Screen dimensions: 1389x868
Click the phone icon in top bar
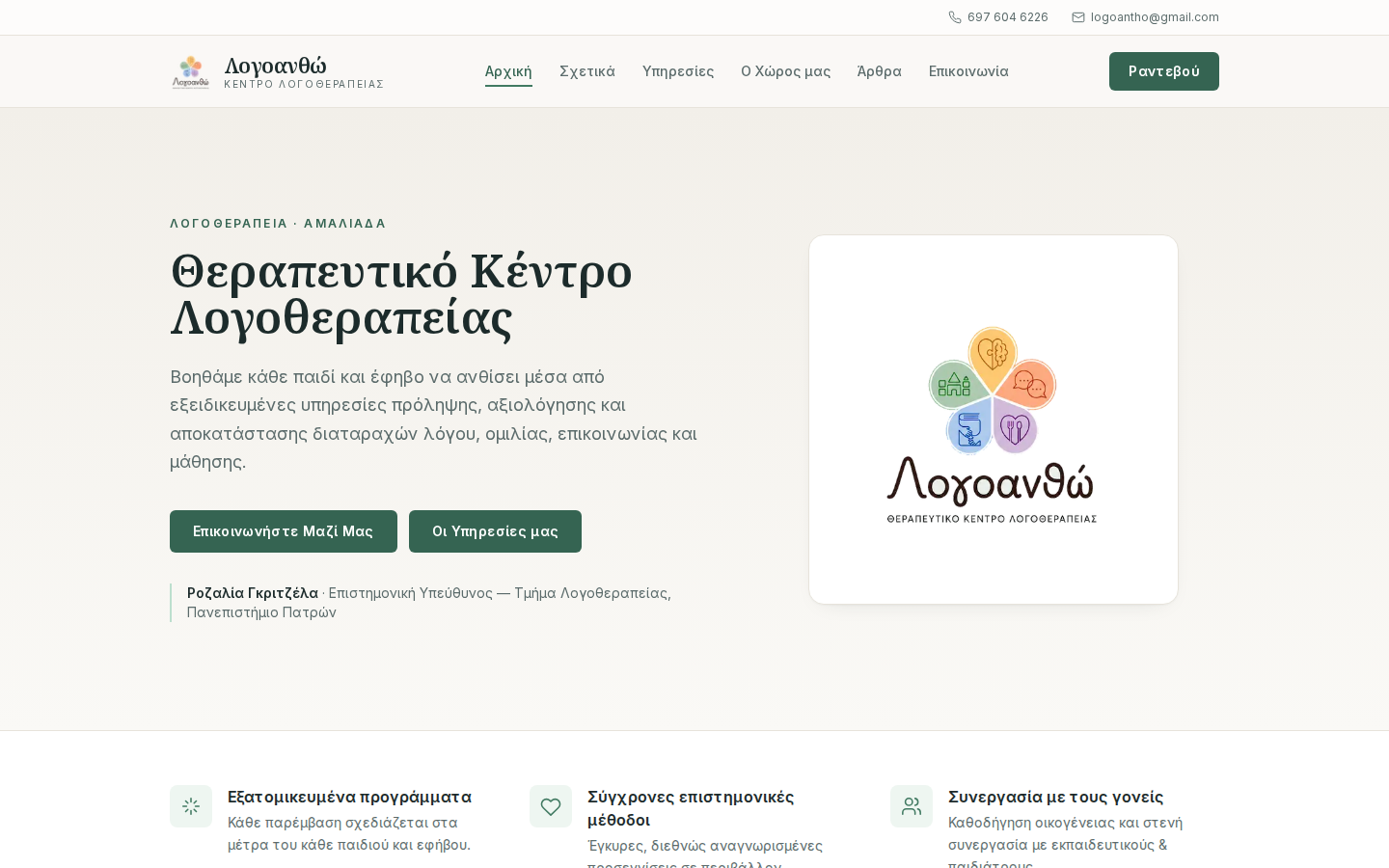(x=955, y=17)
